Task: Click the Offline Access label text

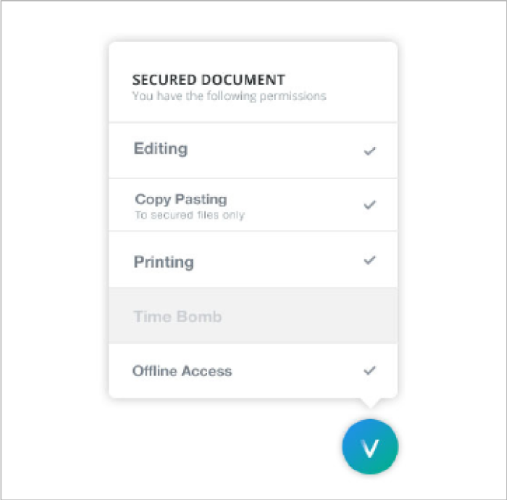Action: (182, 371)
